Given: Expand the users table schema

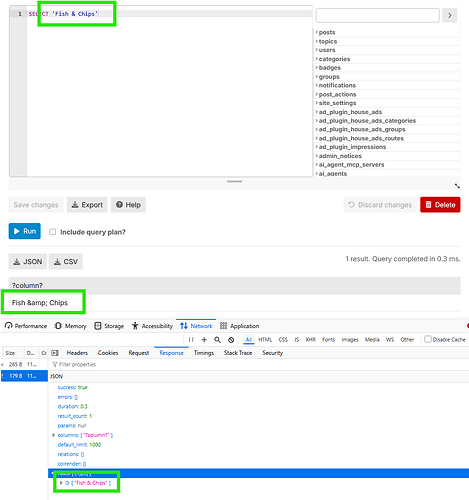Looking at the screenshot, I should coord(326,50).
